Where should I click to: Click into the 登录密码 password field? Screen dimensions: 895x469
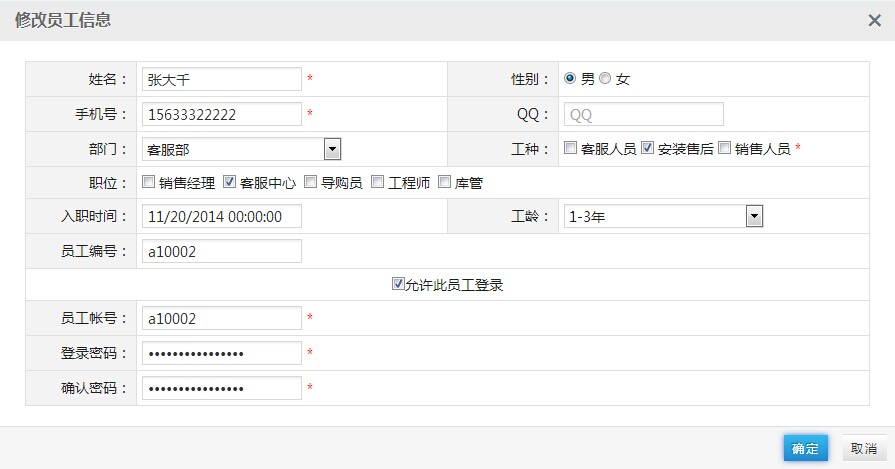click(221, 353)
